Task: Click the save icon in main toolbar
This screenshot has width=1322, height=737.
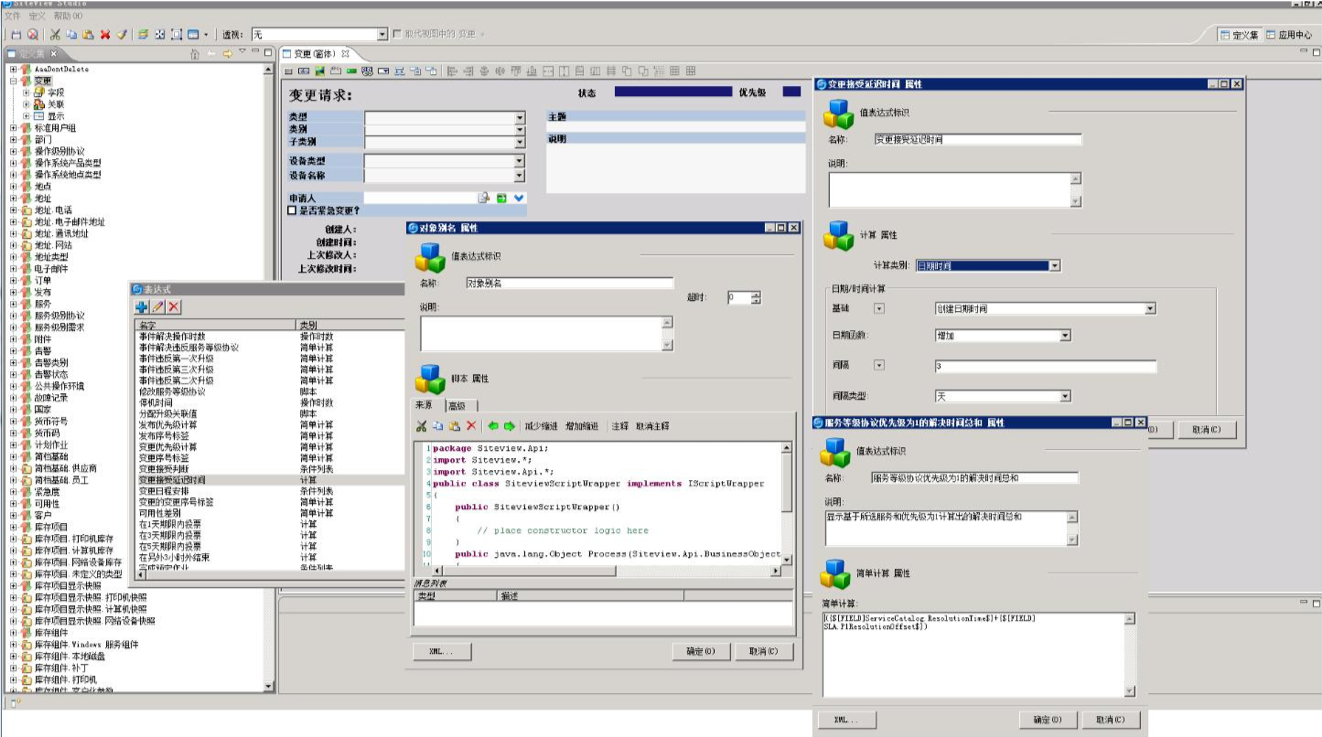Action: tap(16, 35)
